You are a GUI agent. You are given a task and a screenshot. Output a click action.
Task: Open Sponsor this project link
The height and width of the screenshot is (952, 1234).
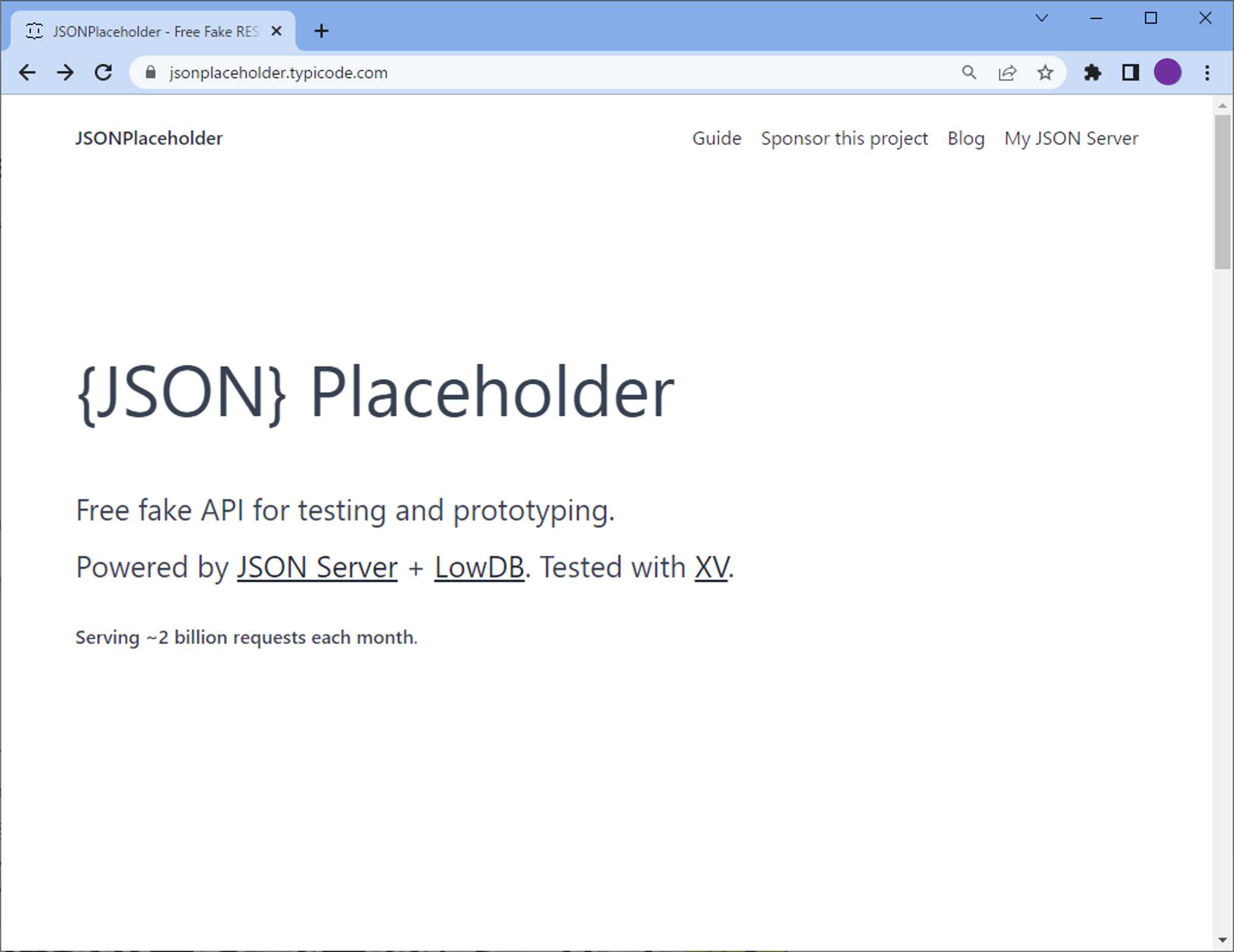coord(845,138)
